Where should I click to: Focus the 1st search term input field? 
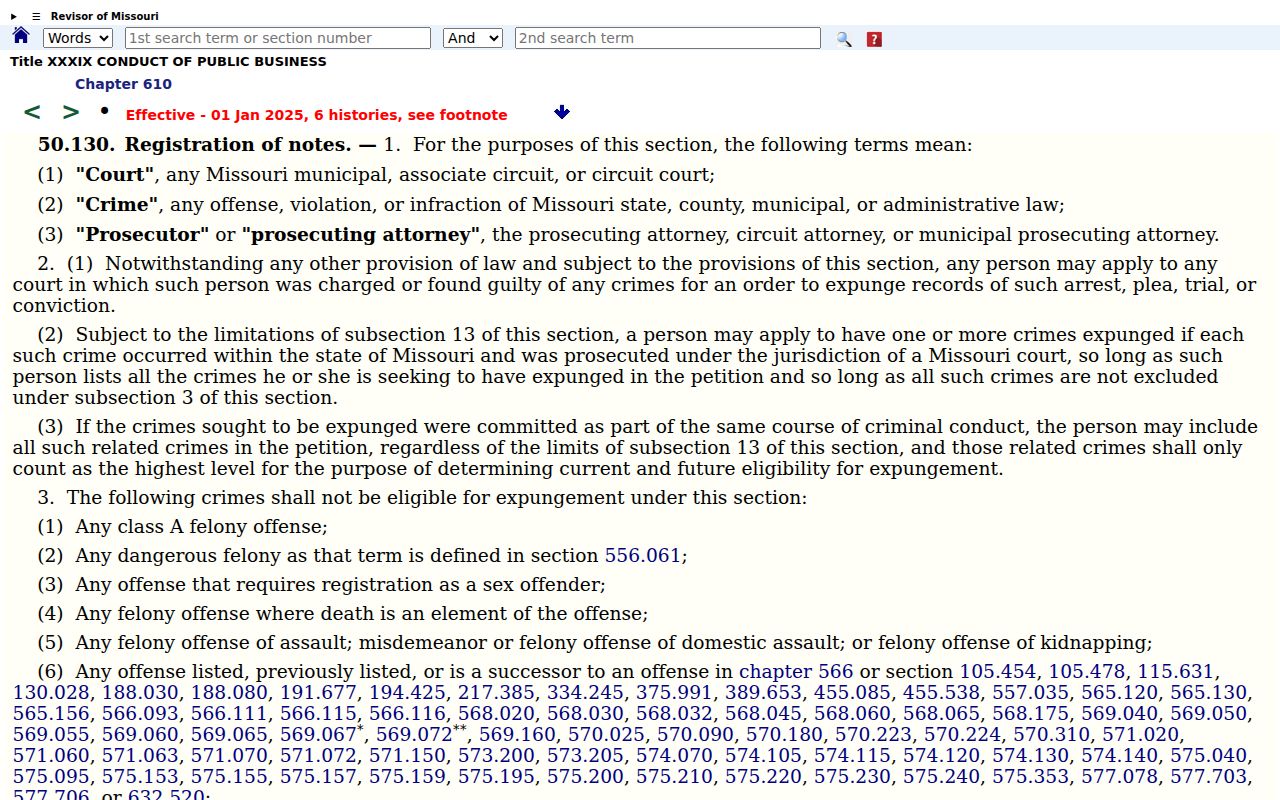click(x=278, y=38)
